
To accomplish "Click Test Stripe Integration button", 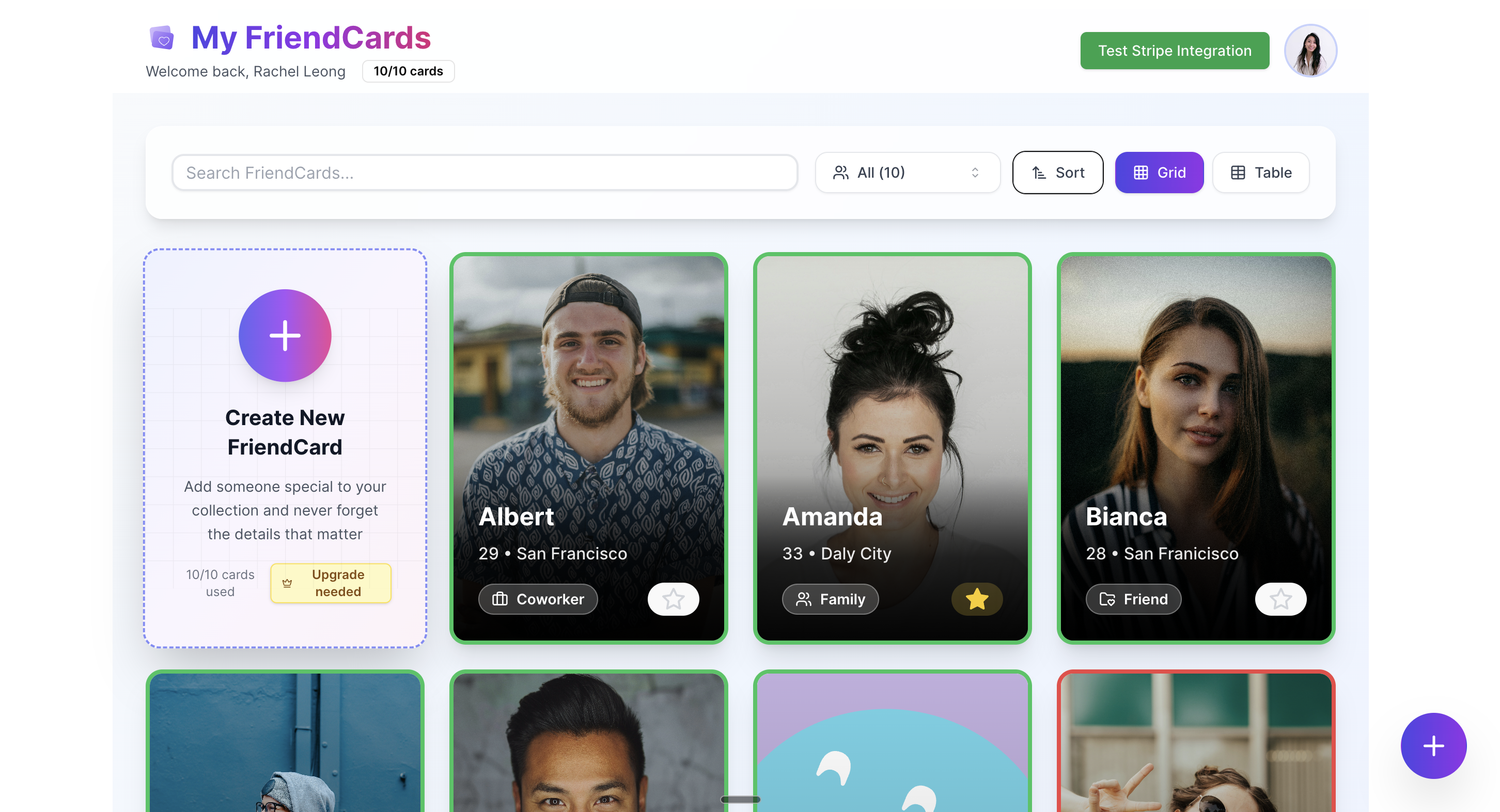I will tap(1175, 51).
